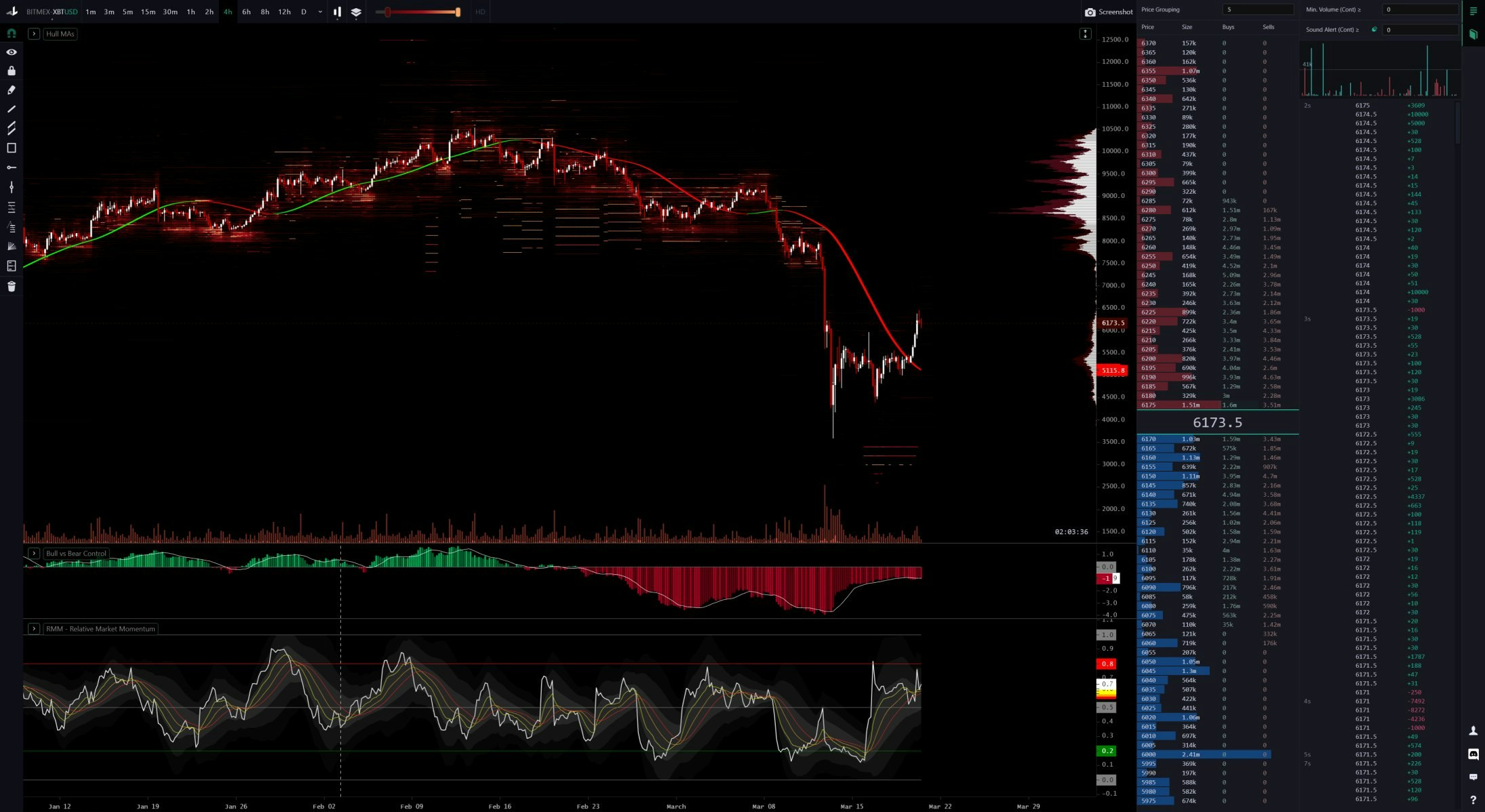Switch to the 1h timeframe

pos(191,12)
